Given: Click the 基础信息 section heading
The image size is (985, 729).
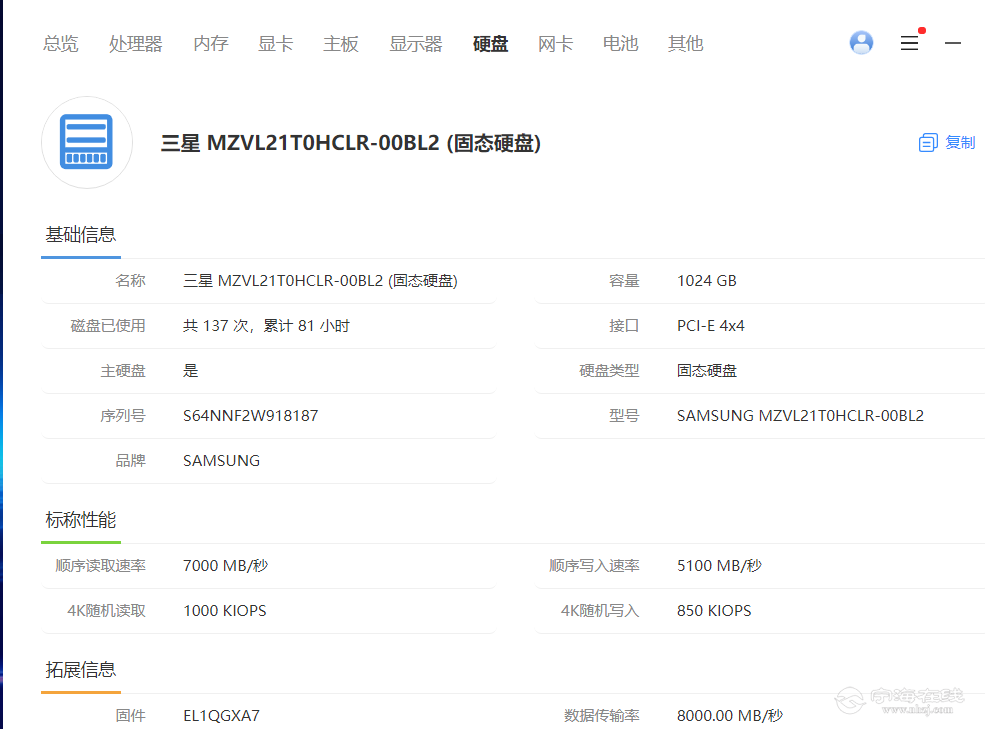Looking at the screenshot, I should pyautogui.click(x=81, y=234).
